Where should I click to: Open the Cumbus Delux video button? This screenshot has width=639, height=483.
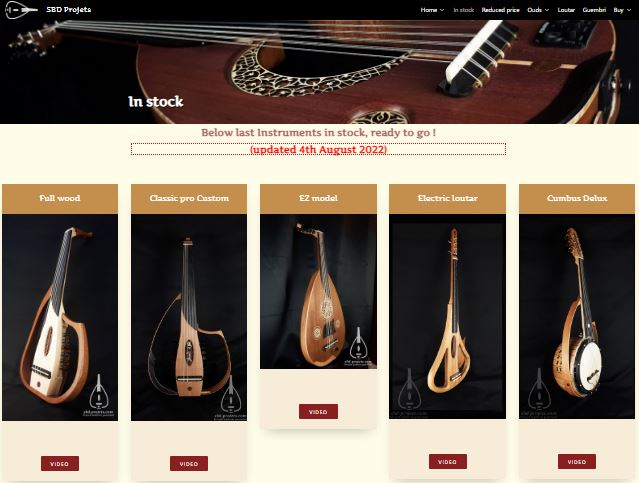577,461
